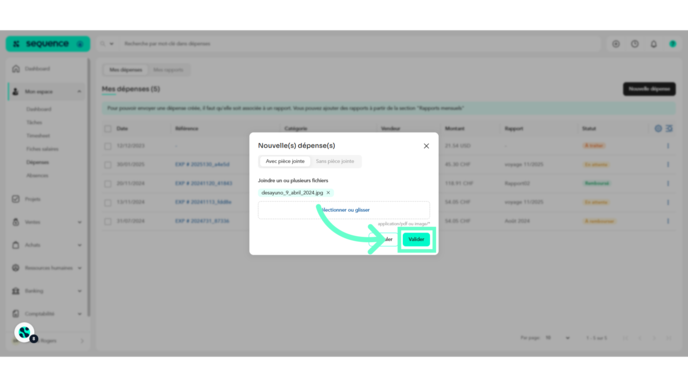The image size is (688, 387).
Task: Open Dashboard under Mon espace
Action: pos(39,109)
